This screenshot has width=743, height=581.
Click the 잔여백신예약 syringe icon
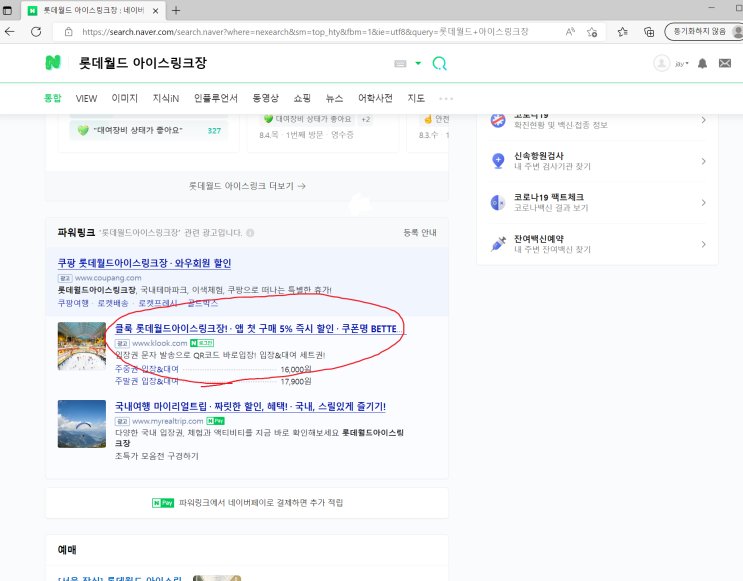point(498,244)
